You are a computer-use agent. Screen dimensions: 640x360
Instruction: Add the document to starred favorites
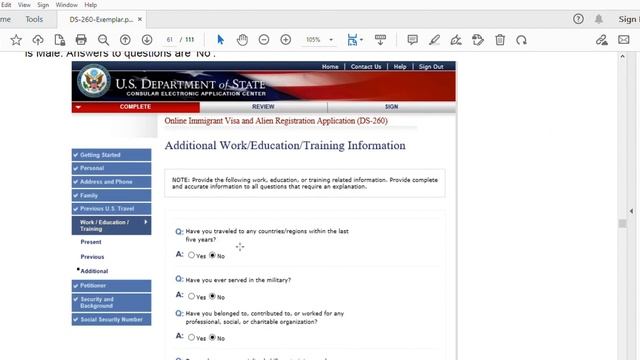point(16,40)
